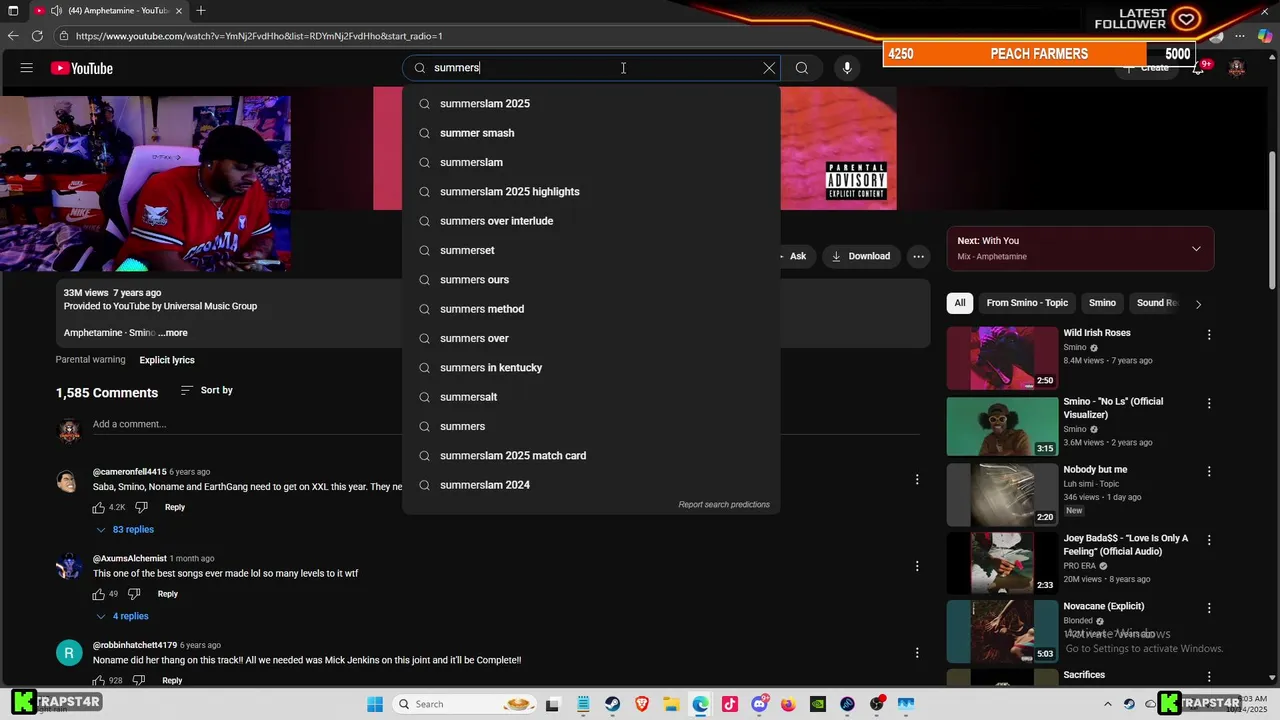This screenshot has width=1280, height=720.
Task: Open options for 'Nobody but me'
Action: (x=1209, y=472)
